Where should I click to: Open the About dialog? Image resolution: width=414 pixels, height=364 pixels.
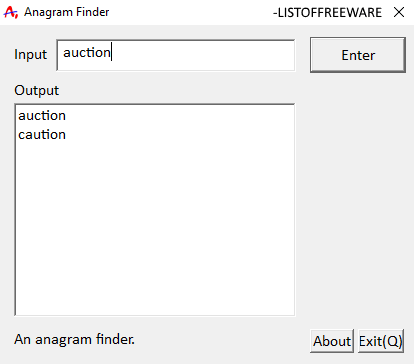[332, 341]
